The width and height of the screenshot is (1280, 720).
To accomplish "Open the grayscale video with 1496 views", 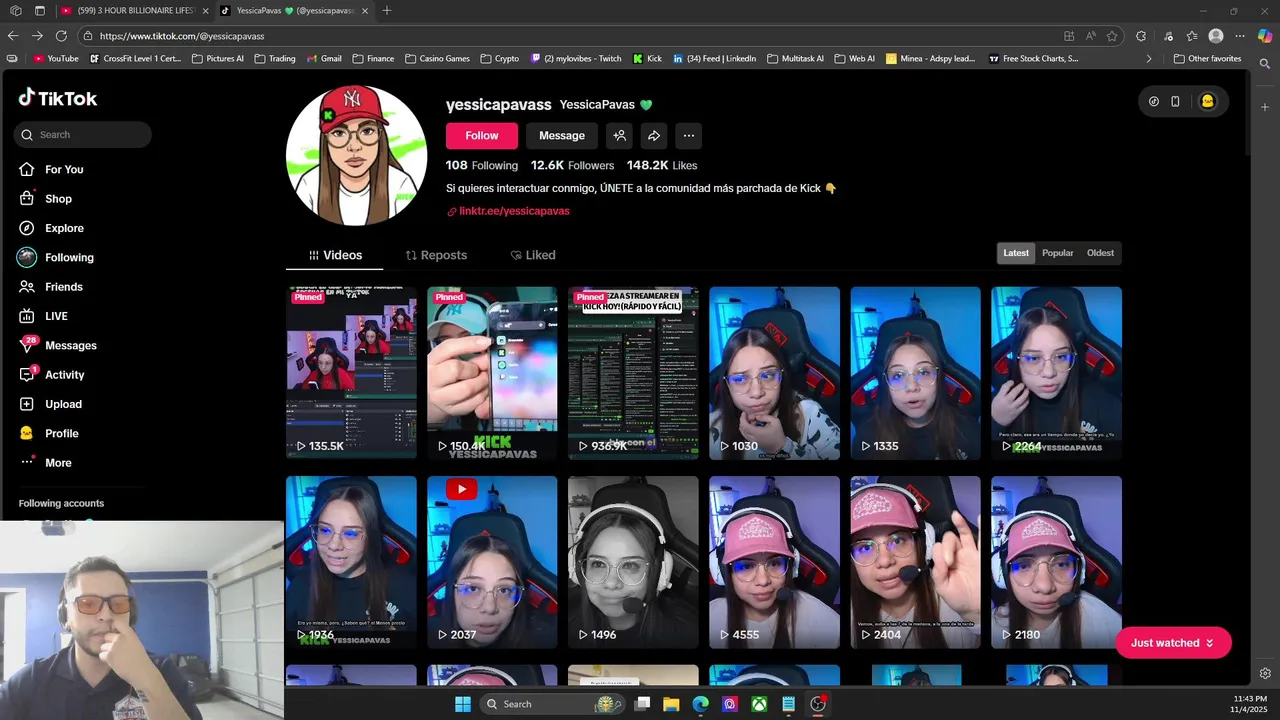I will 633,562.
